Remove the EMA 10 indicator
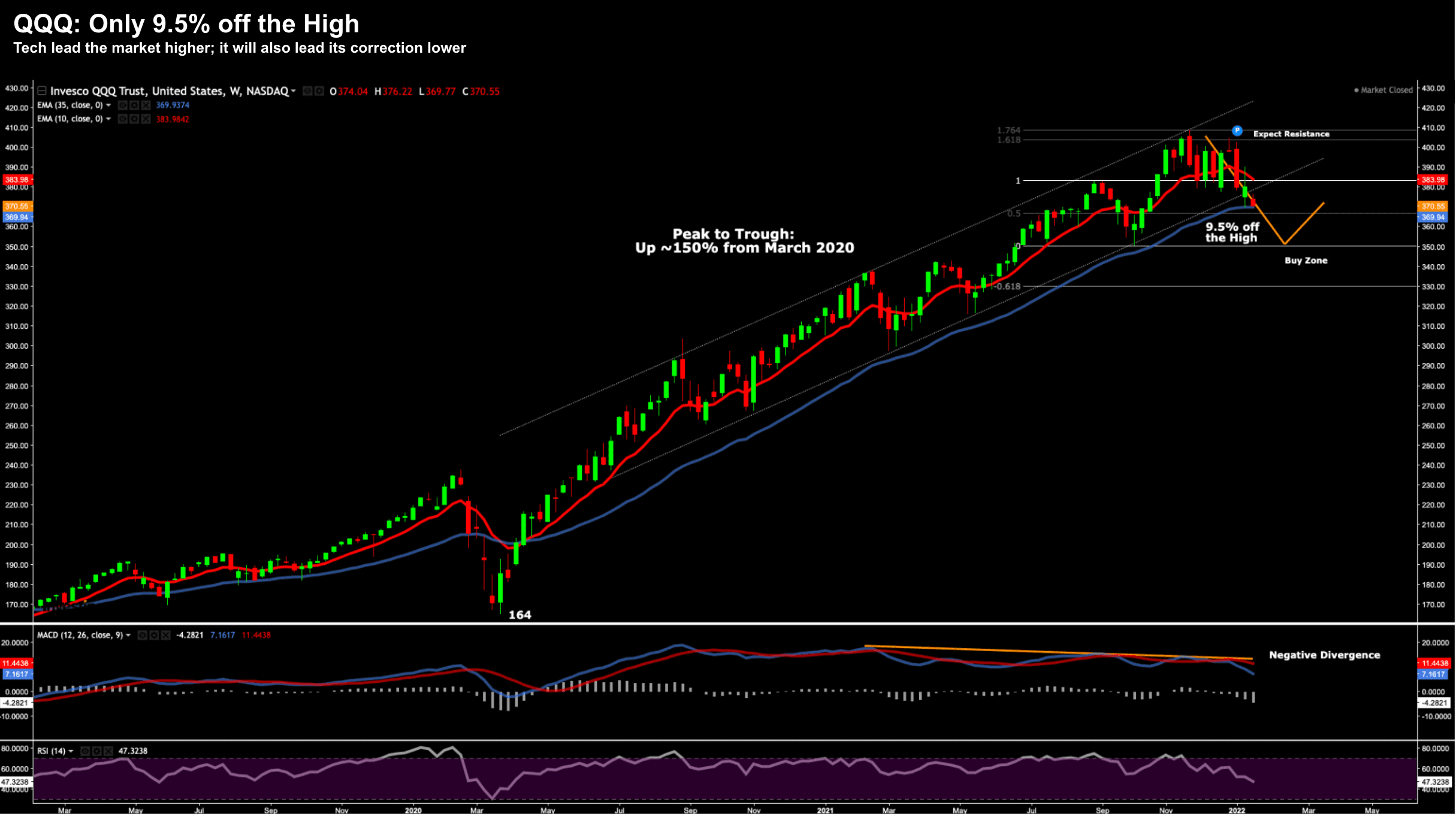Viewport: 1456px width, 814px height. pos(146,119)
